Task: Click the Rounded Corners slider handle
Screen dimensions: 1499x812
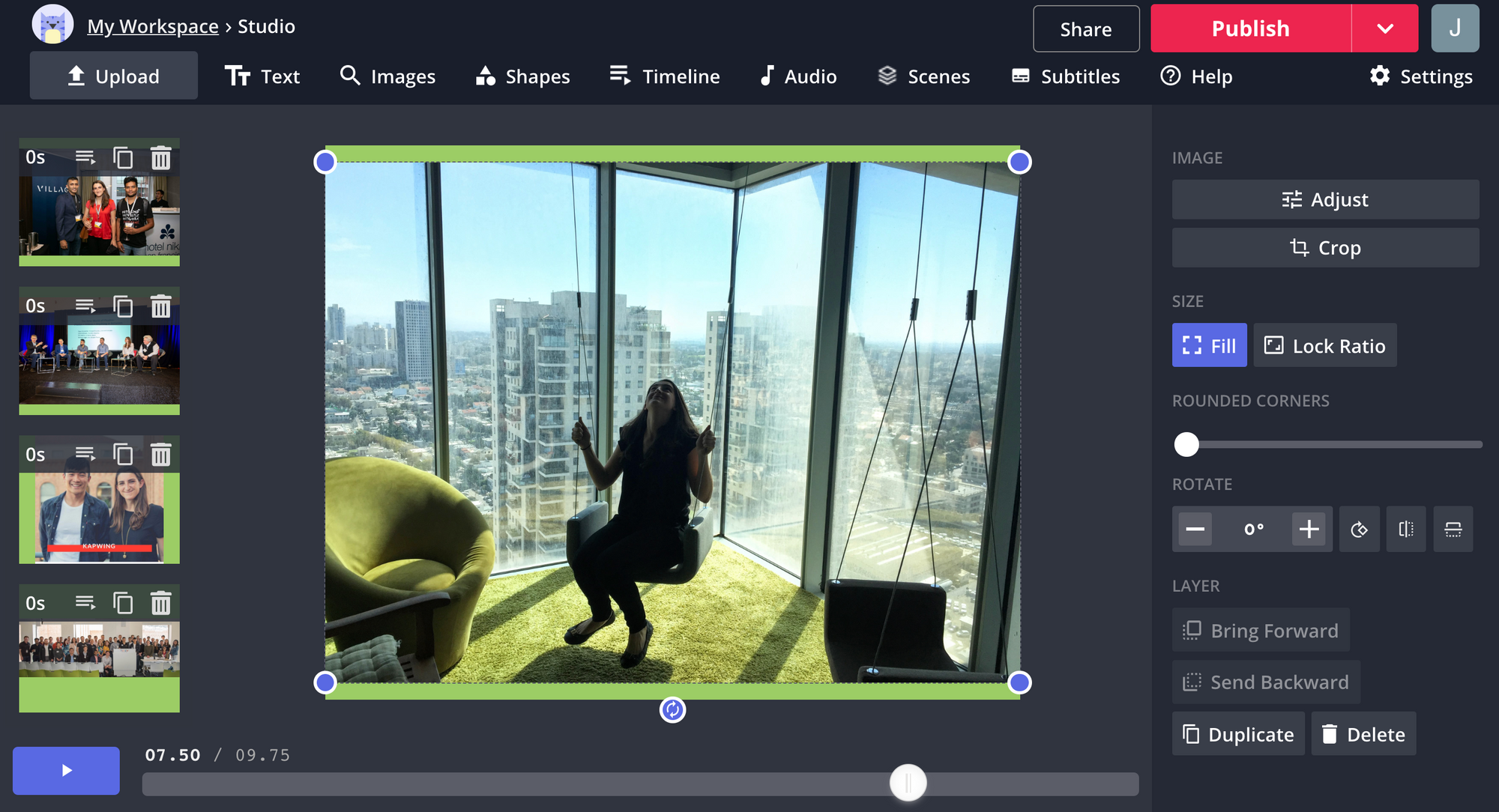Action: pyautogui.click(x=1186, y=444)
